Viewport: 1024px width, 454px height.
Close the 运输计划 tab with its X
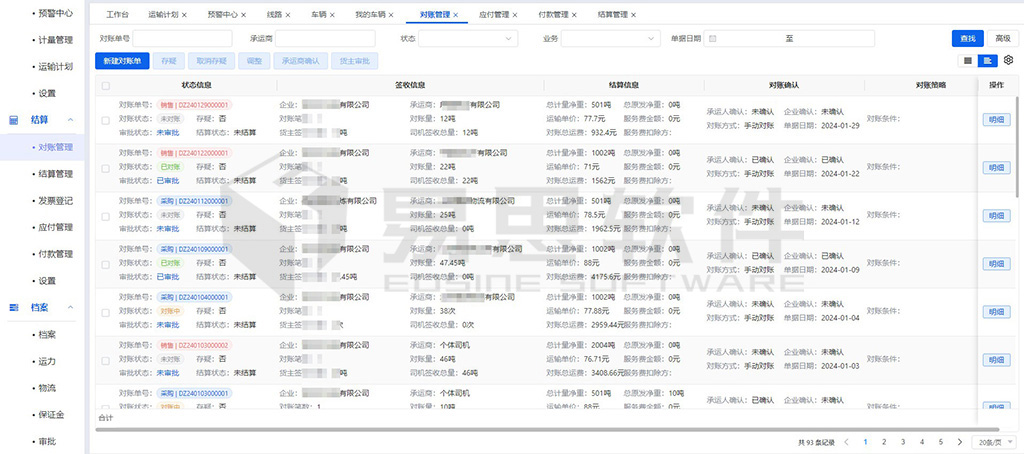(184, 16)
